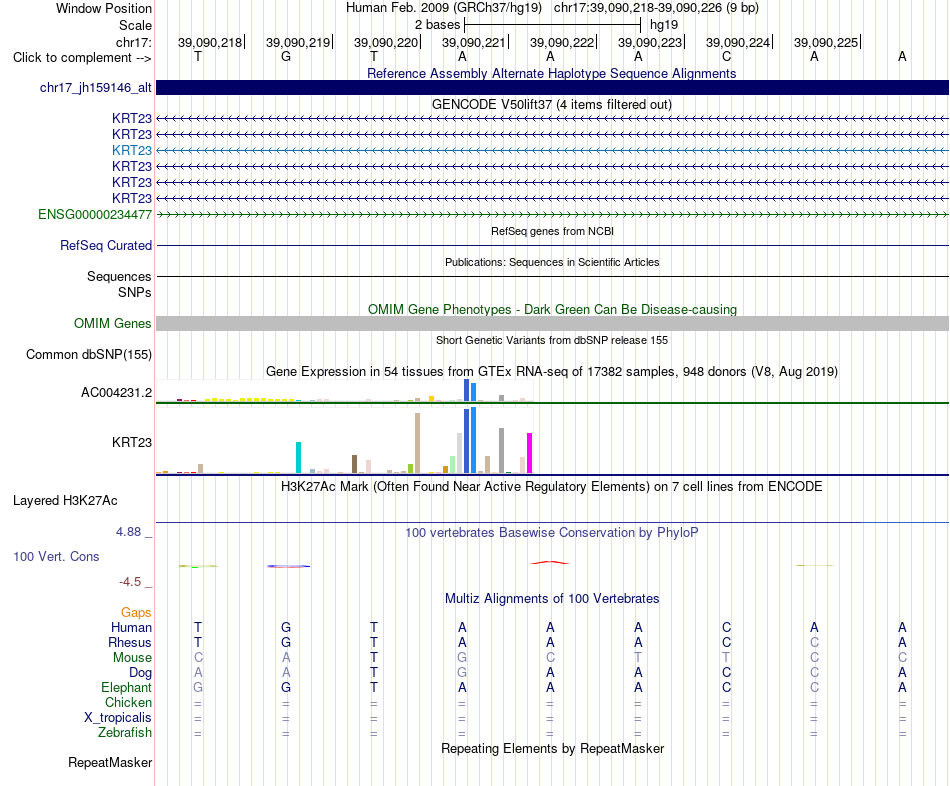
Task: Click the RefSeq genes from NCBI title
Action: (x=553, y=231)
